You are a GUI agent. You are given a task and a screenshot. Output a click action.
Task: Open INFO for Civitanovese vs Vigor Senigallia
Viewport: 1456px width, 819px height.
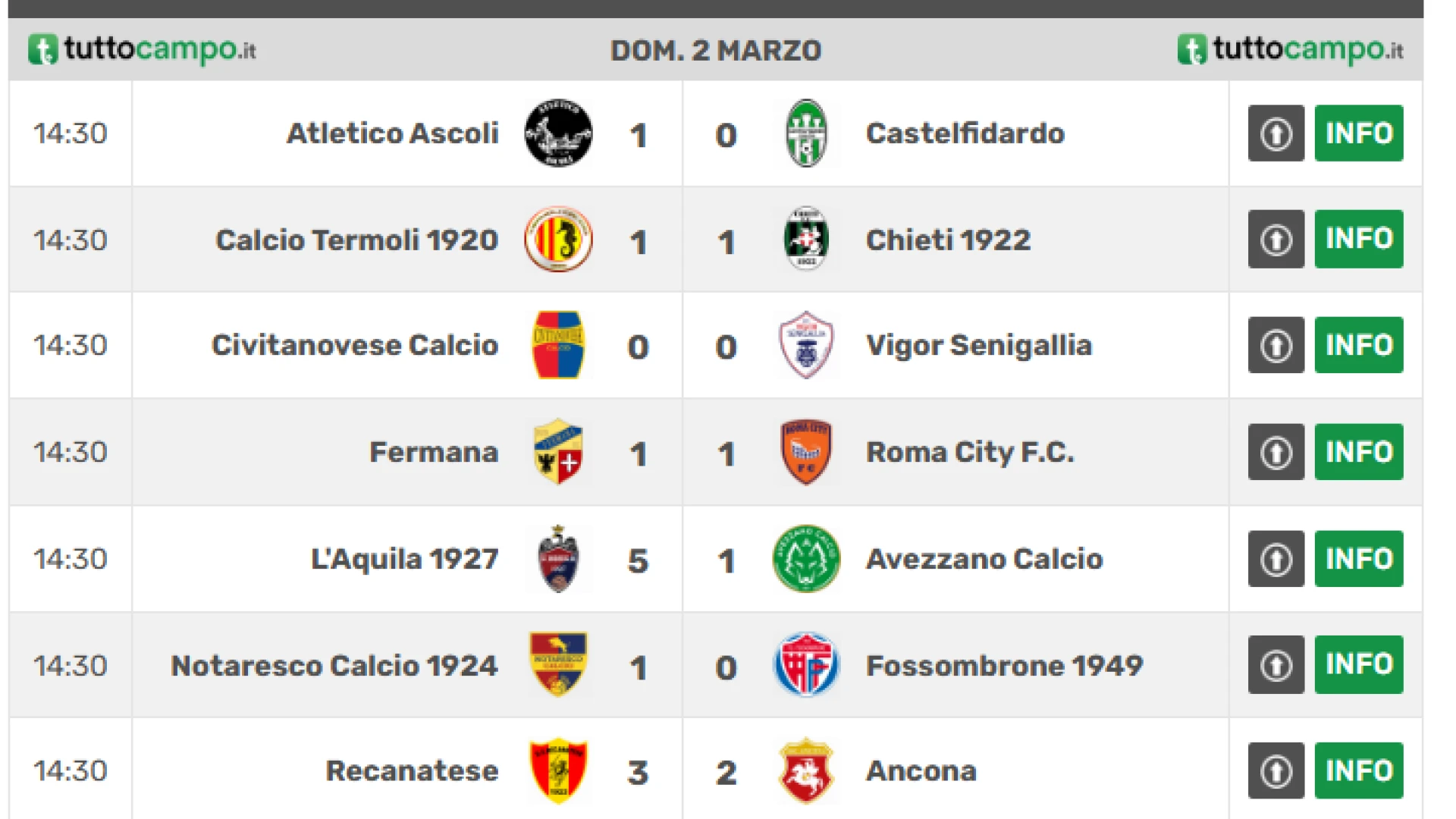(x=1359, y=345)
